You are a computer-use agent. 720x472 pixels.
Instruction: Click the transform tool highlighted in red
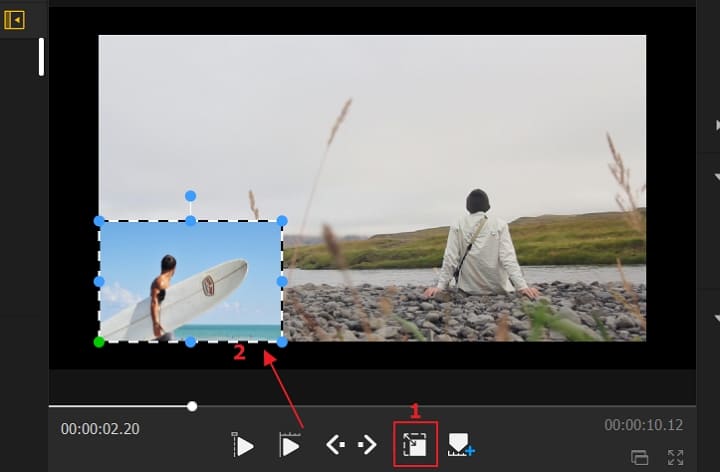[x=415, y=446]
